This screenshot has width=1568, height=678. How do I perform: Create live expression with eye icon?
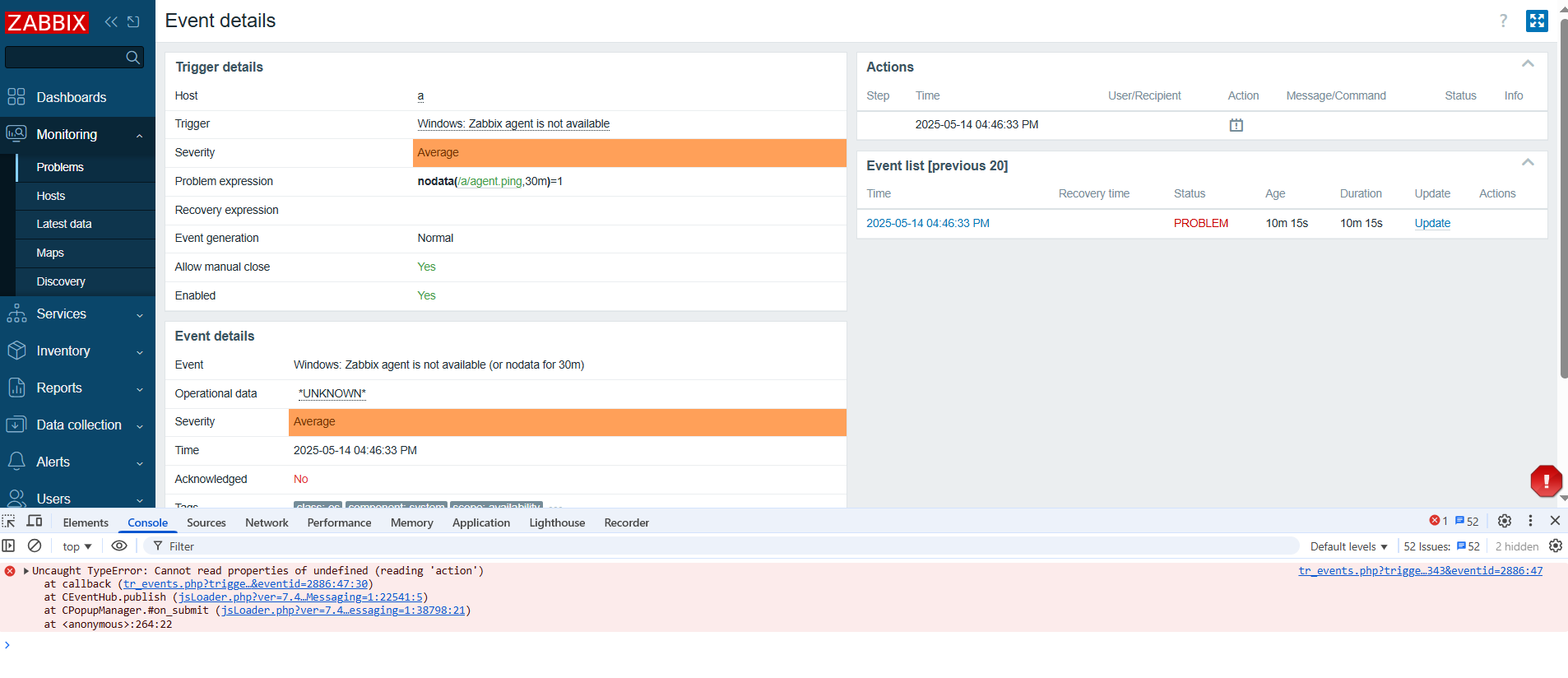click(119, 546)
